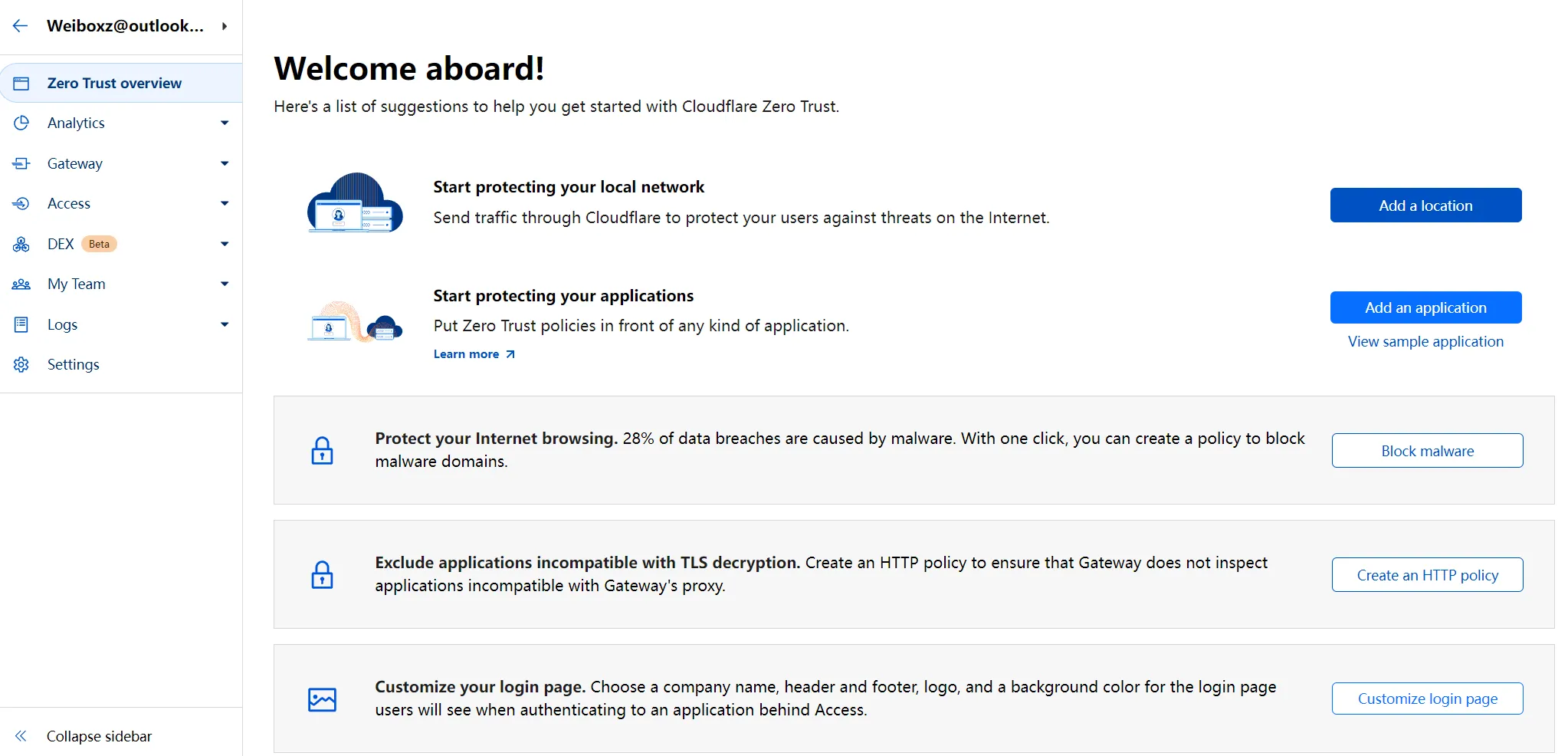
Task: Click the applications protection illustration
Action: click(355, 322)
